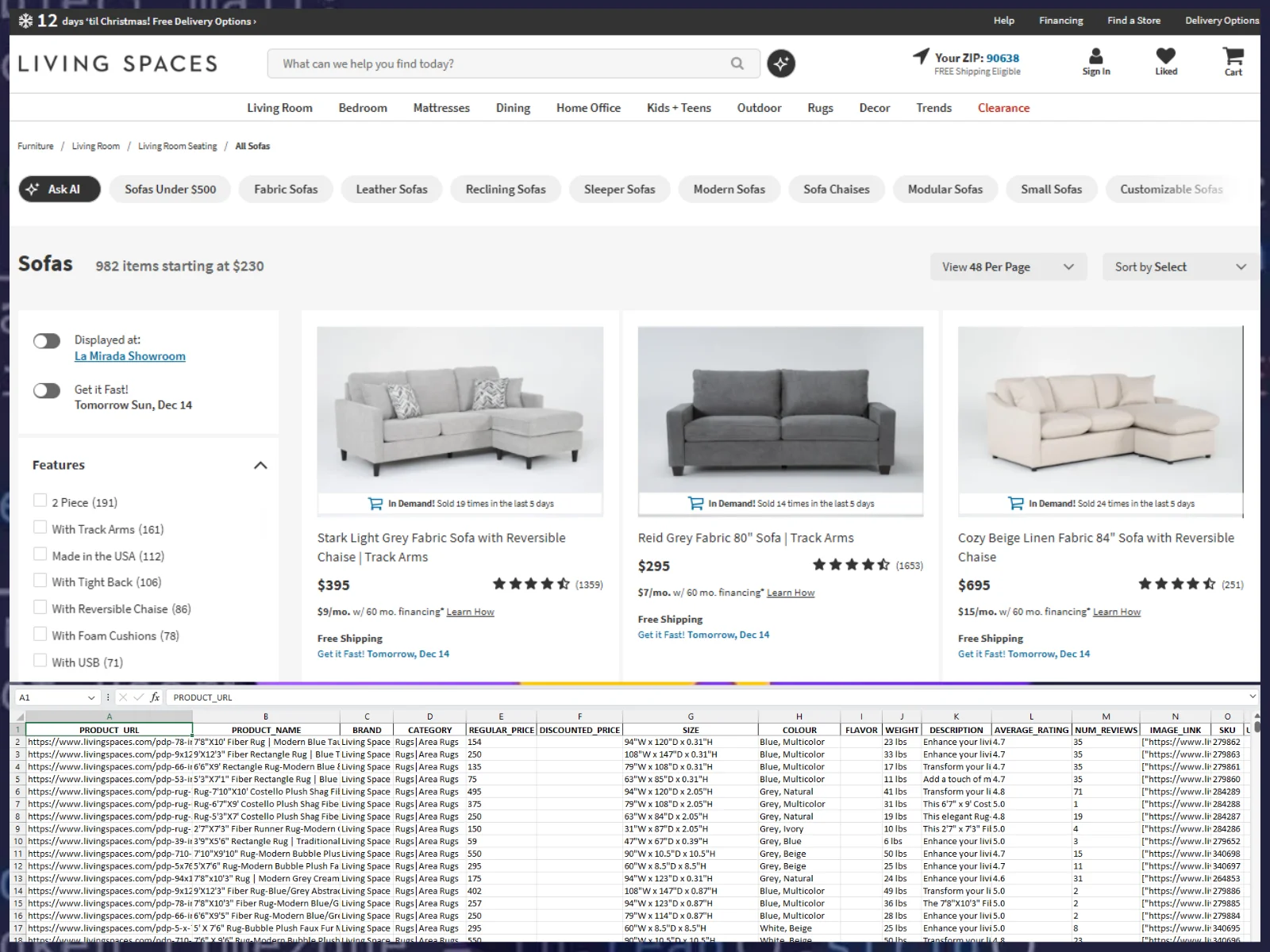Click the cart icon on Reid sofa demand badge
The height and width of the screenshot is (952, 1270).
click(x=695, y=503)
